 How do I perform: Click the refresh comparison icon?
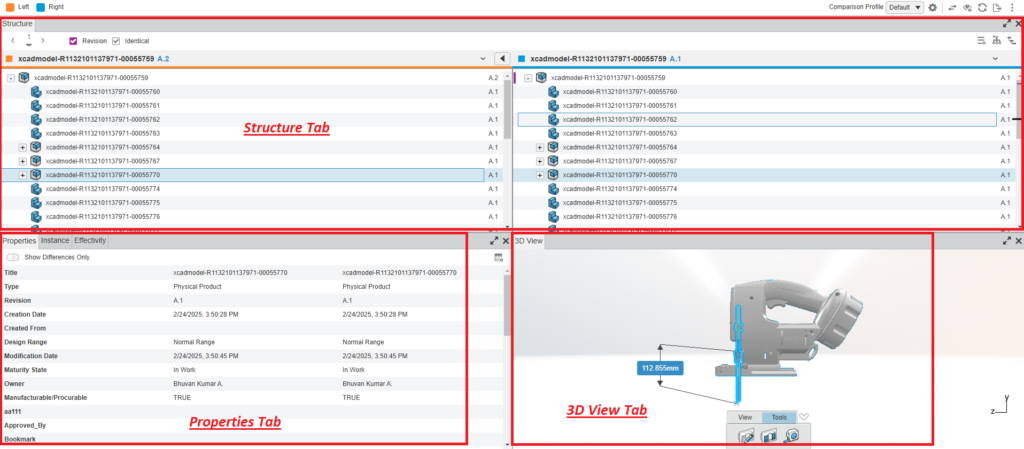tap(982, 7)
